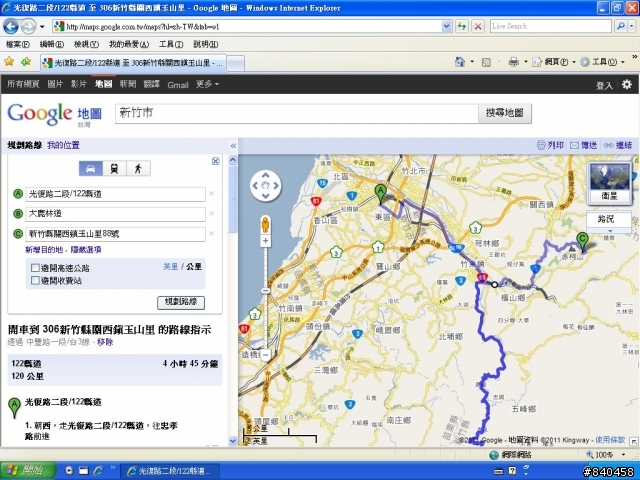Click the white route waypoint circle
Screen dimensions: 640x480
(495, 284)
